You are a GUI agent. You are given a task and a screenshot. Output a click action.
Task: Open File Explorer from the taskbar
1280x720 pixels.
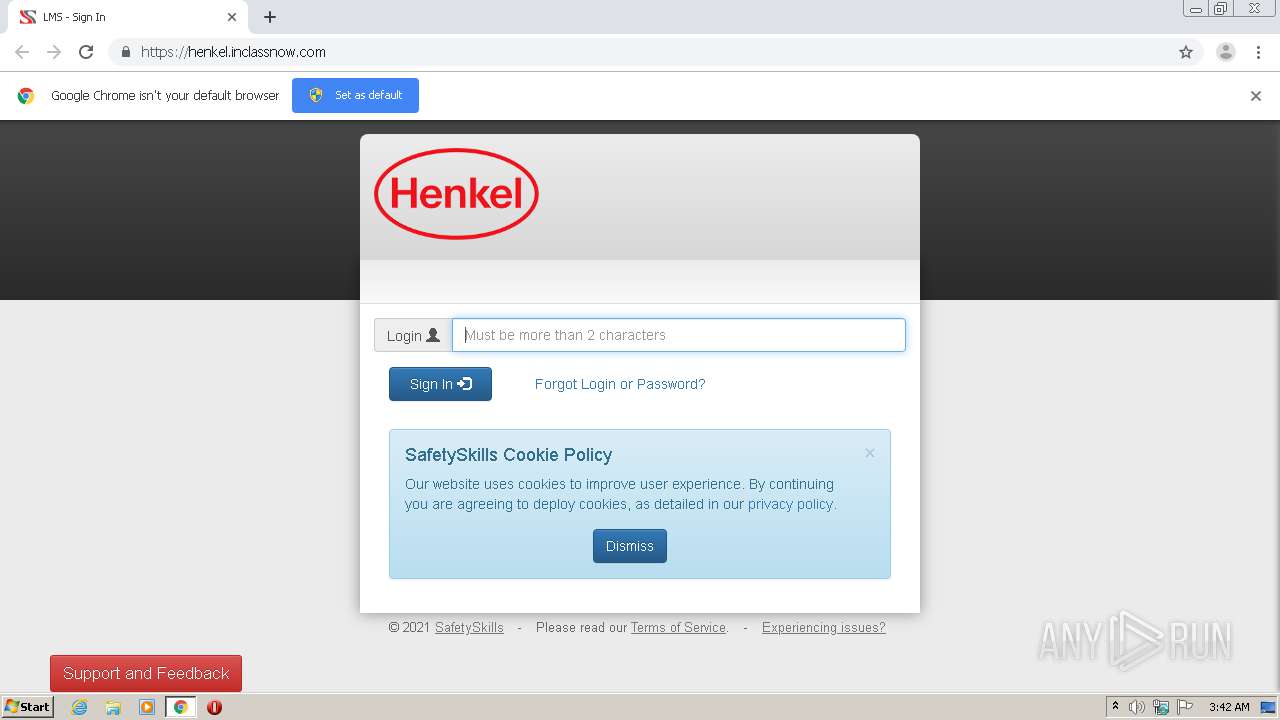click(113, 707)
